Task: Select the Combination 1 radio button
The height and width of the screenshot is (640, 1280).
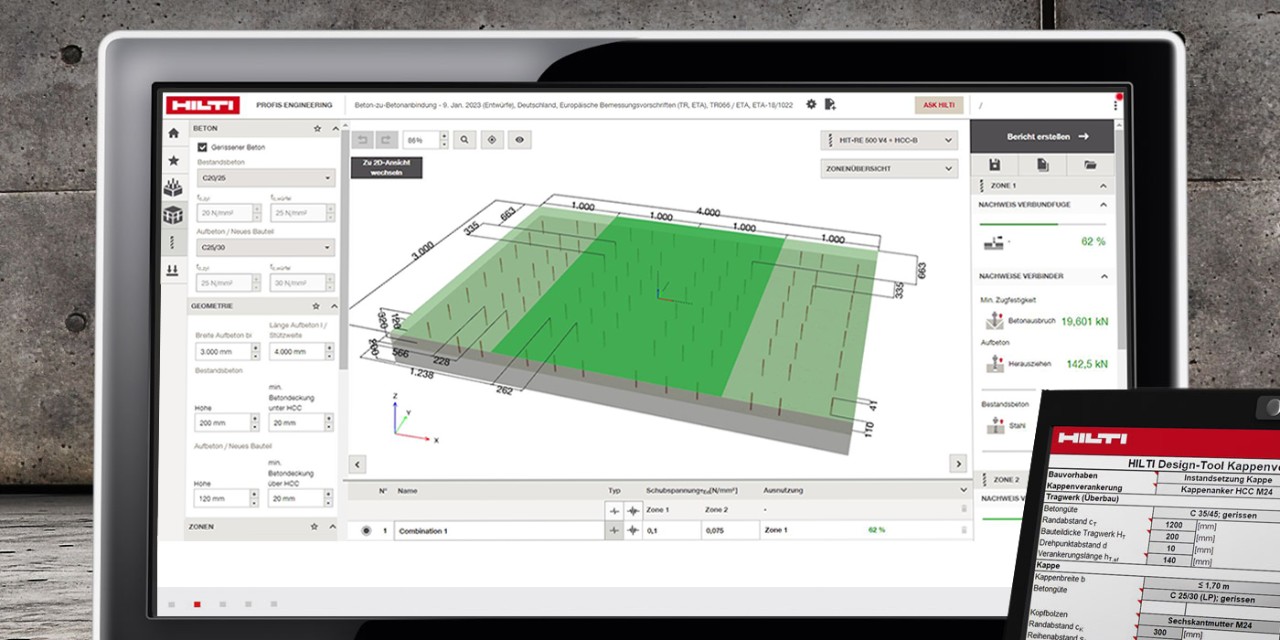Action: [x=365, y=530]
